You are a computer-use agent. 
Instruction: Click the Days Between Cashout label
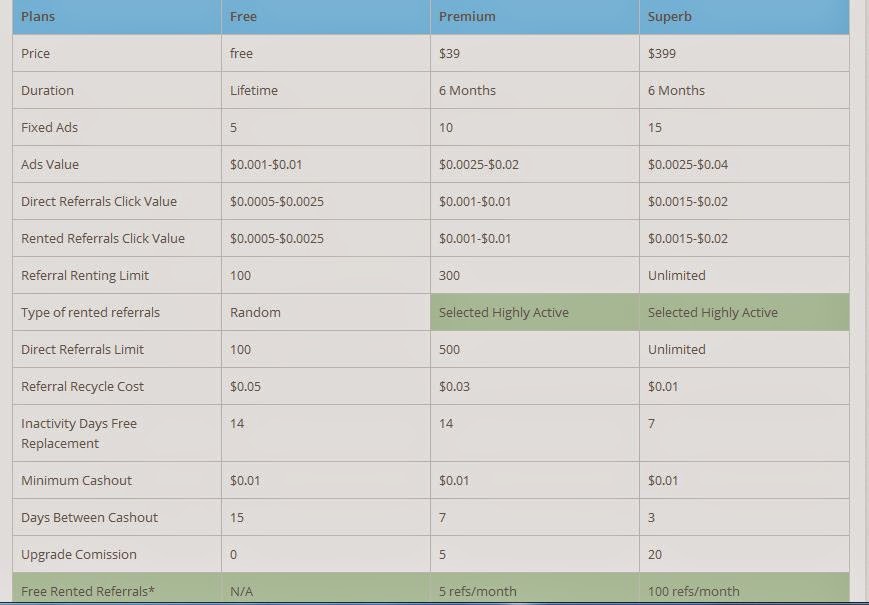coord(90,517)
